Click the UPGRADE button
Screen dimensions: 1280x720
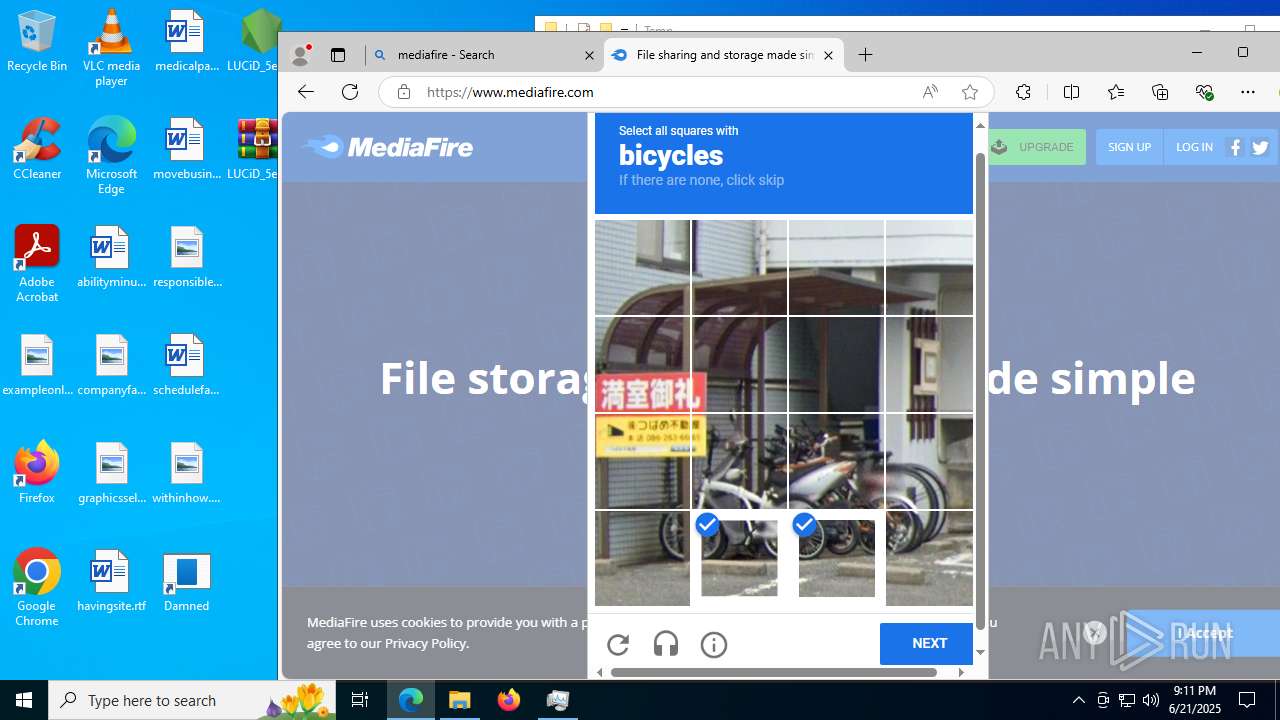click(1037, 147)
